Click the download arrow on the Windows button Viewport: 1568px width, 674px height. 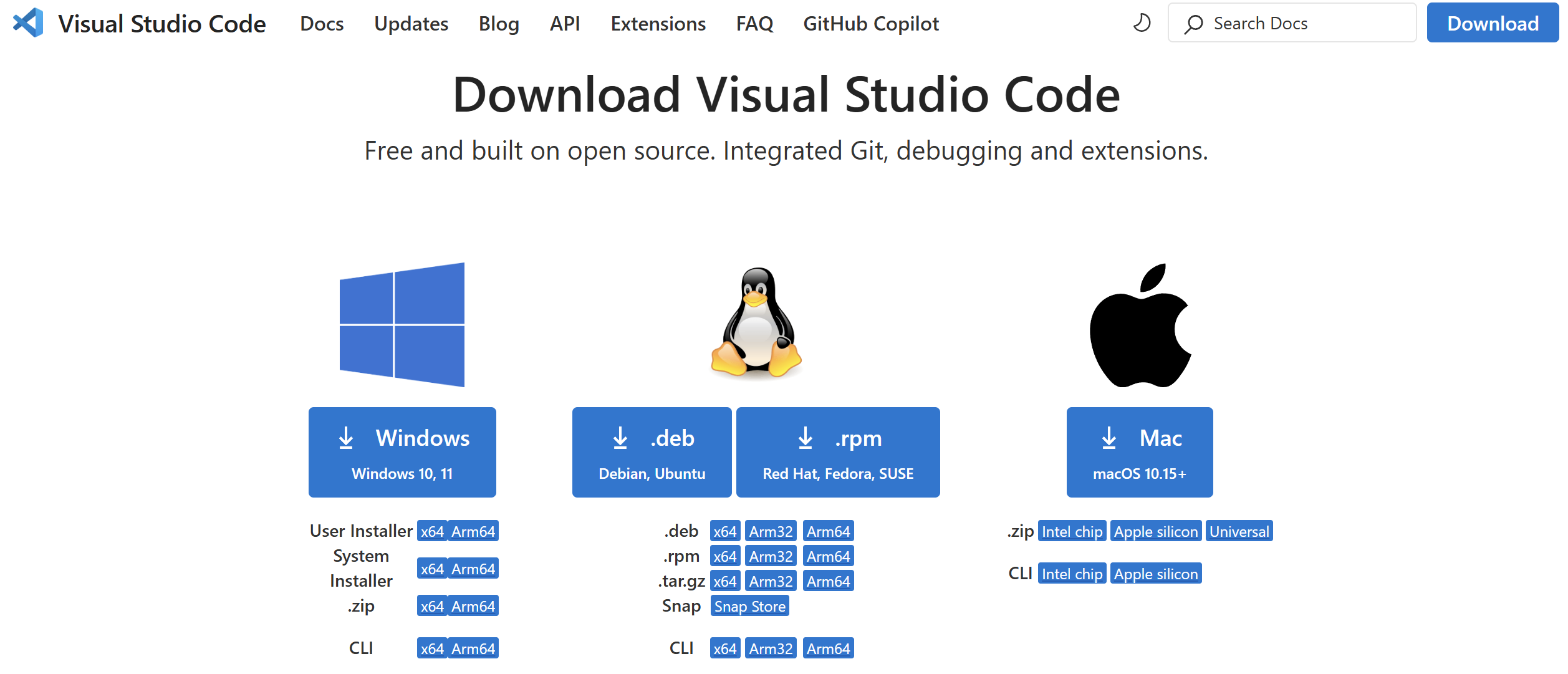point(346,438)
